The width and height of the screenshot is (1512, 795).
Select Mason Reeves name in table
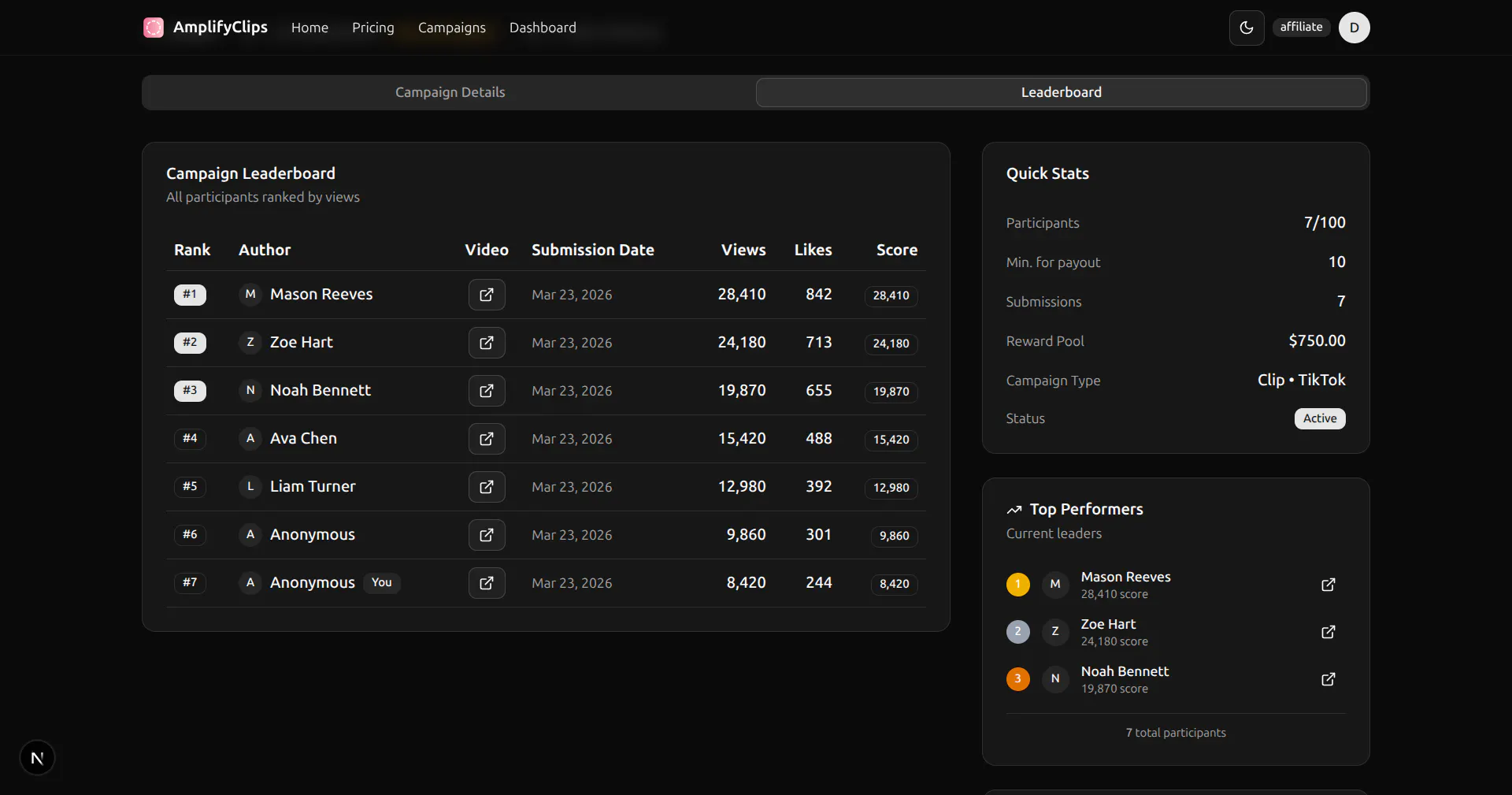click(321, 295)
